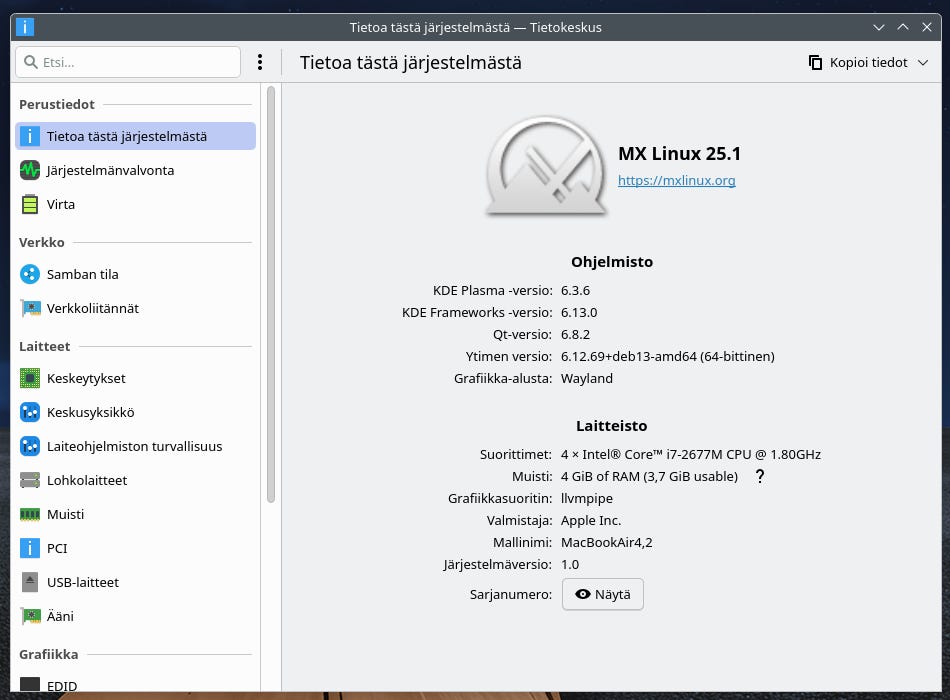Viewport: 950px width, 700px height.
Task: Open the USB-laitteet icon
Action: click(x=30, y=582)
